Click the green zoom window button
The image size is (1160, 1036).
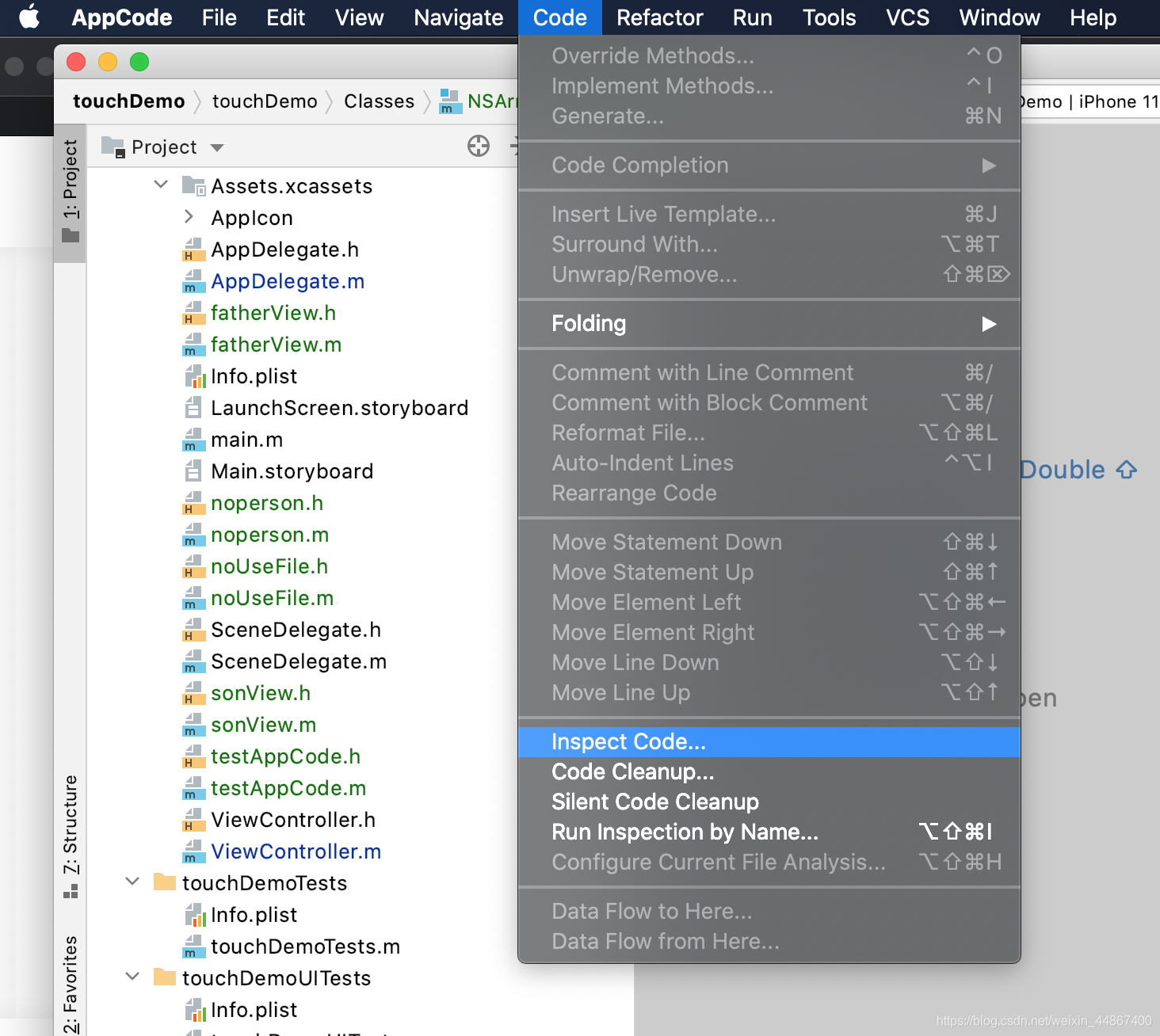(139, 62)
